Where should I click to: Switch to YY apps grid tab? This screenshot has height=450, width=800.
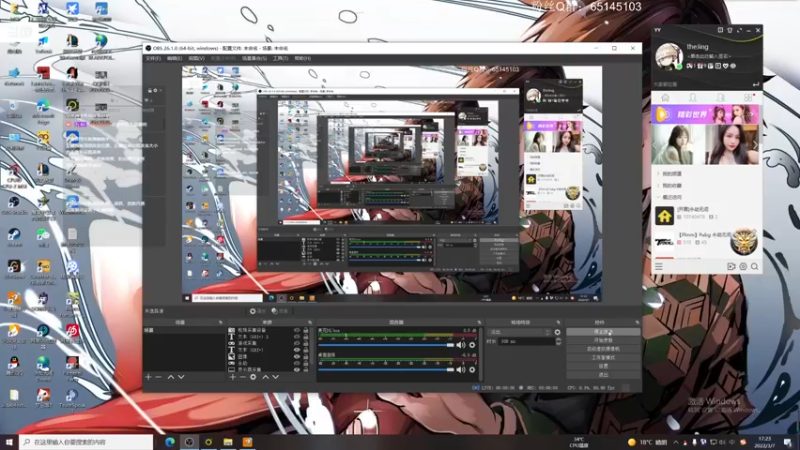pos(748,97)
